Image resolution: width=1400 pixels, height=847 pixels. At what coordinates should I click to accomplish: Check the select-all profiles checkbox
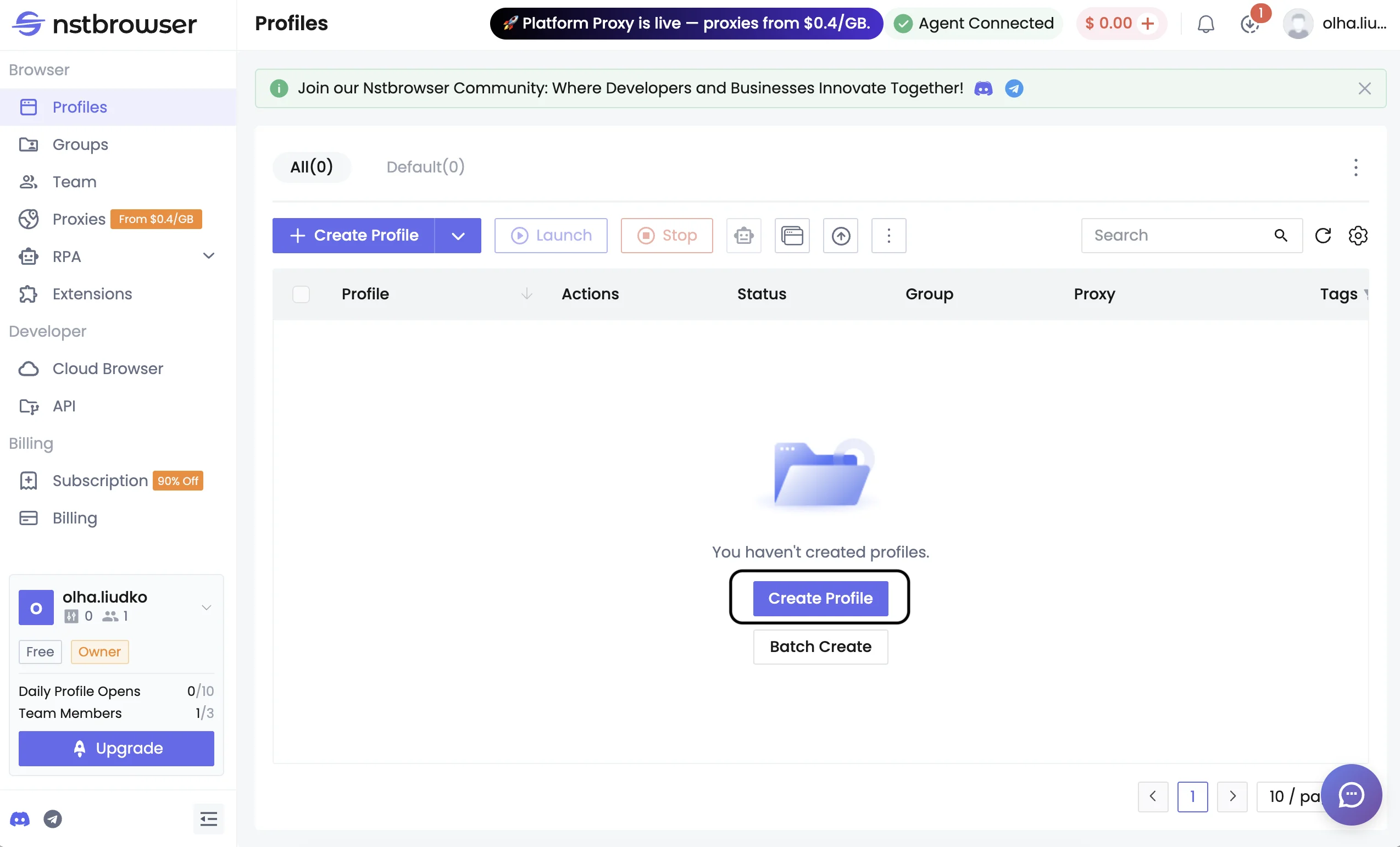point(301,294)
